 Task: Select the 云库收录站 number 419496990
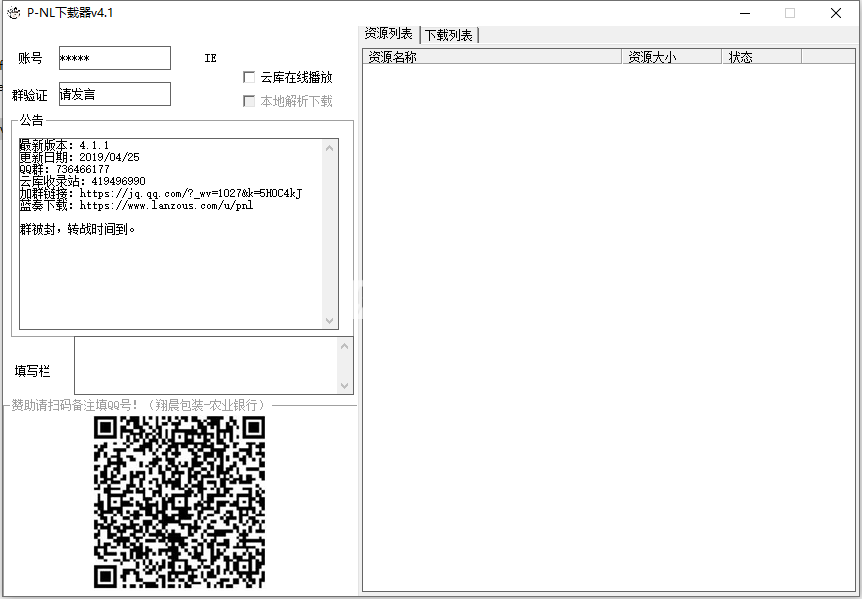(x=119, y=181)
